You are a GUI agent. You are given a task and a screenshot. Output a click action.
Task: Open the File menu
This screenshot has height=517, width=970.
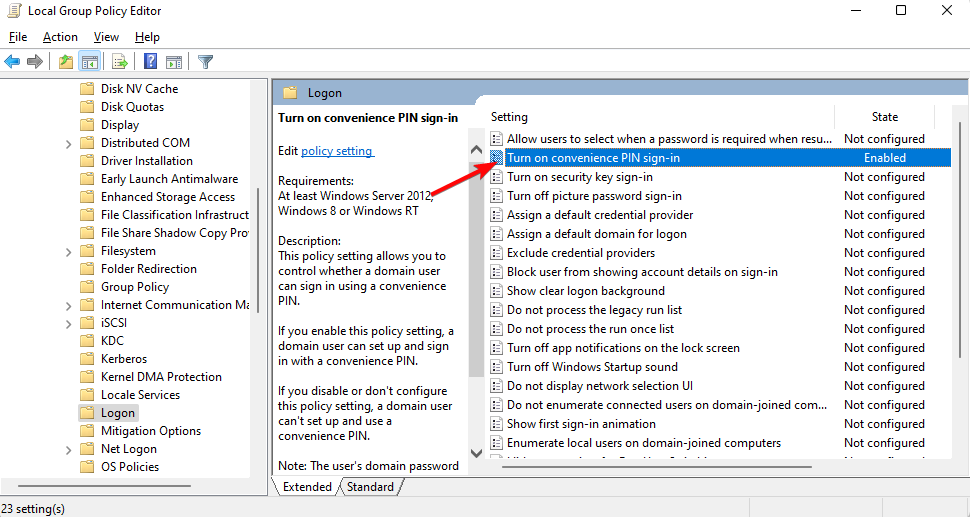(18, 37)
